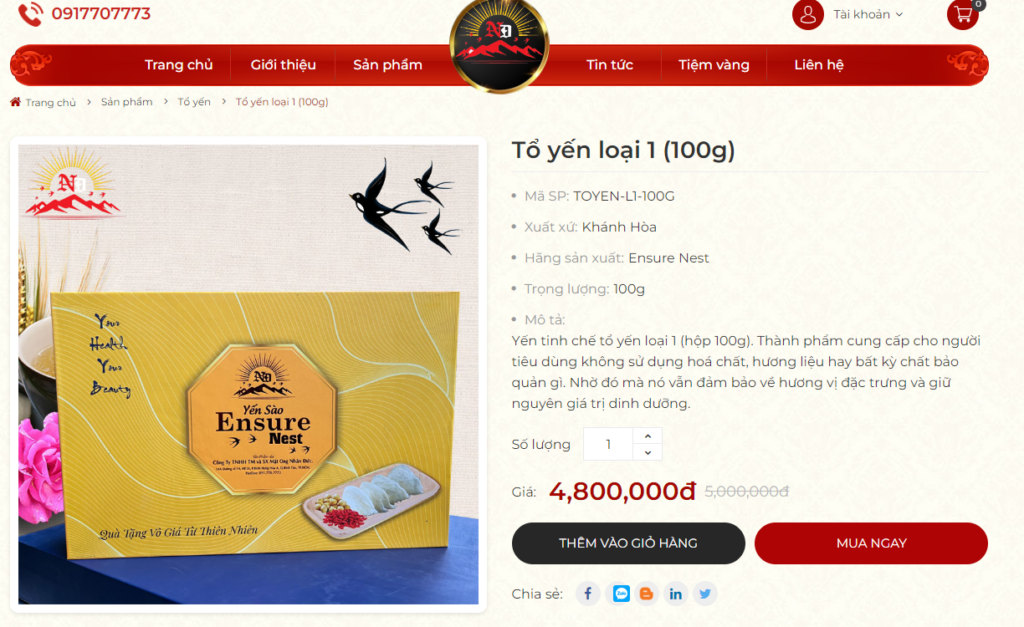Open the shopping cart icon

963,14
